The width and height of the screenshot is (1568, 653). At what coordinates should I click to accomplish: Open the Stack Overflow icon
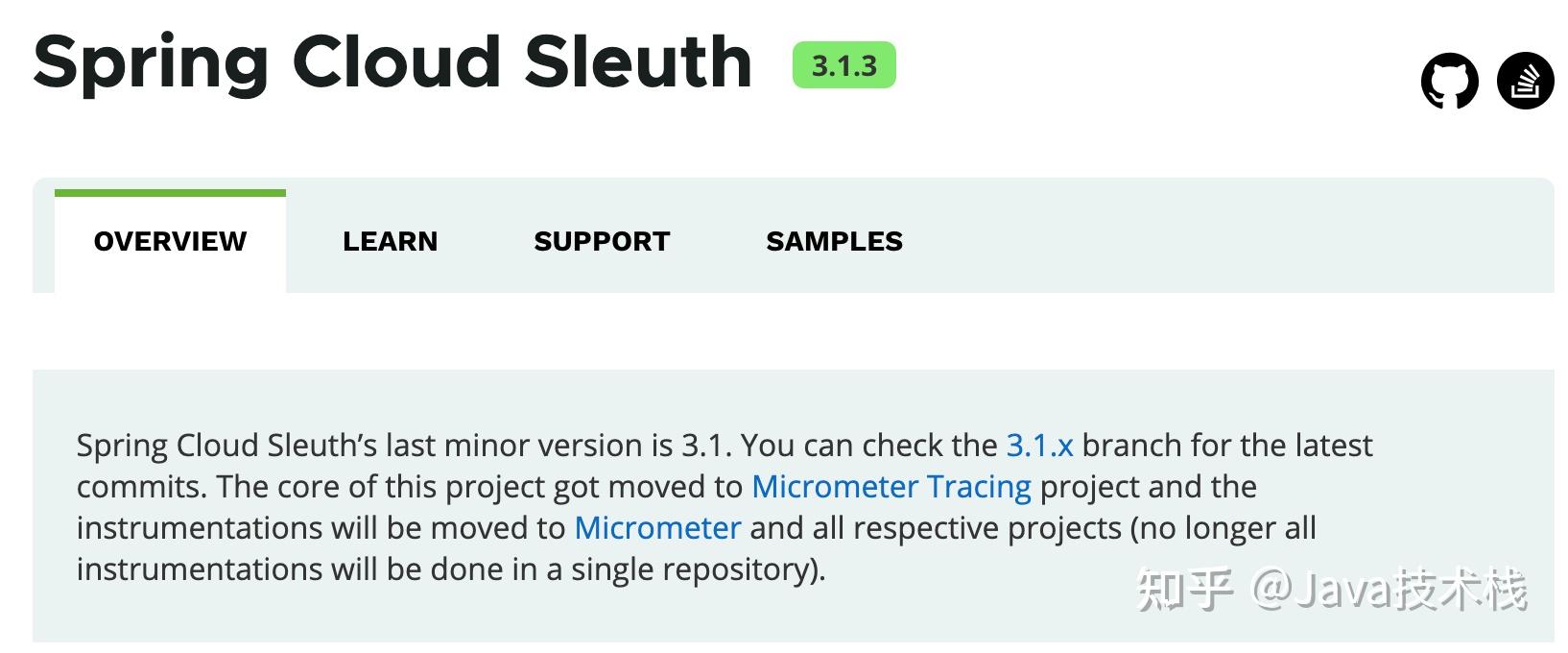[x=1525, y=81]
